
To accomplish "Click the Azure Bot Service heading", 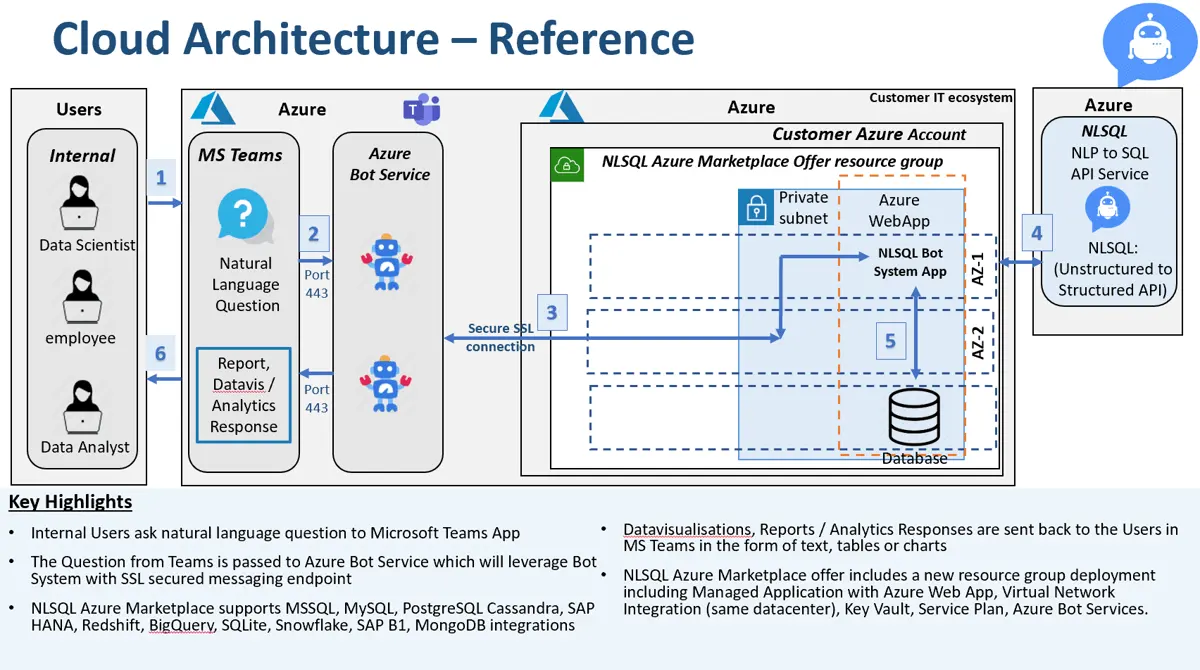I will 389,164.
